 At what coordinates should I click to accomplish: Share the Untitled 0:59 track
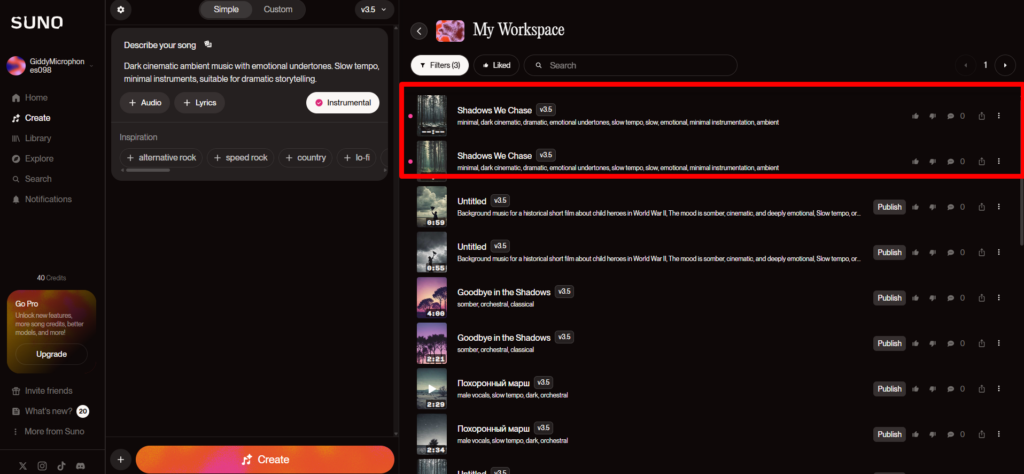981,207
